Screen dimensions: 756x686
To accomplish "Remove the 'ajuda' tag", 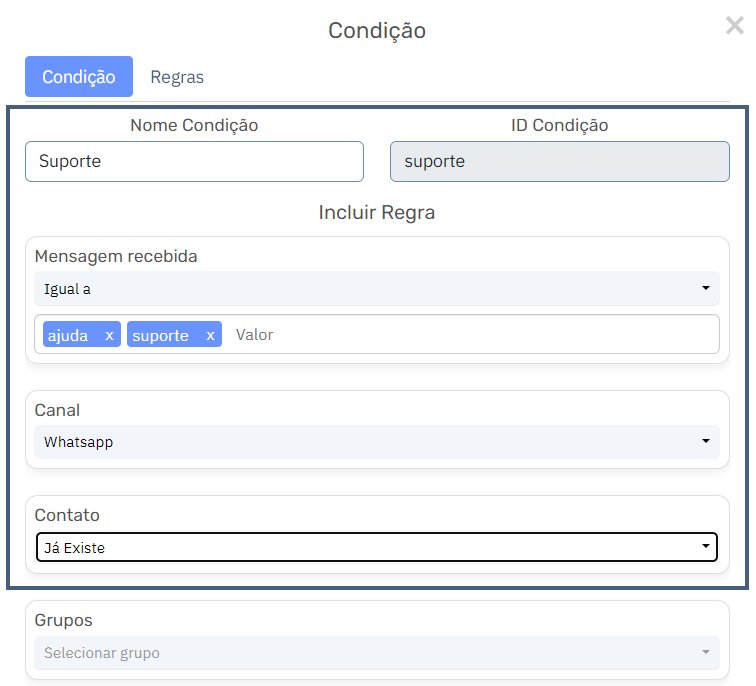I will pyautogui.click(x=109, y=335).
